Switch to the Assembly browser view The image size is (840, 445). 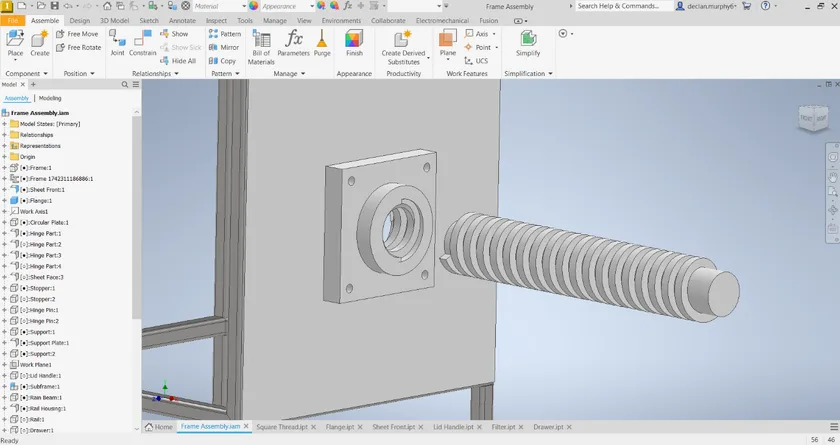pos(17,98)
